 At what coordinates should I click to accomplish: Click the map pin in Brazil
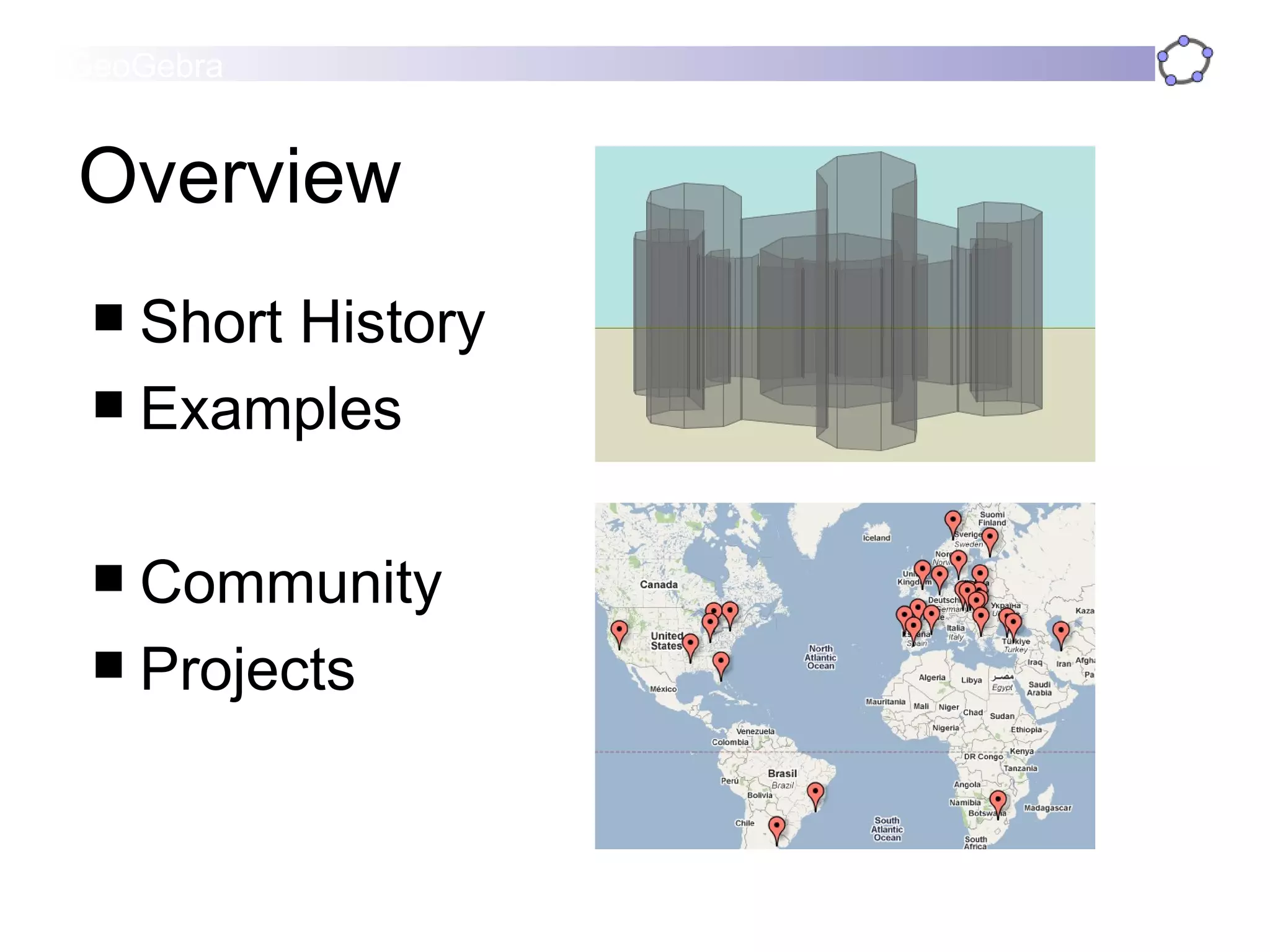[815, 793]
